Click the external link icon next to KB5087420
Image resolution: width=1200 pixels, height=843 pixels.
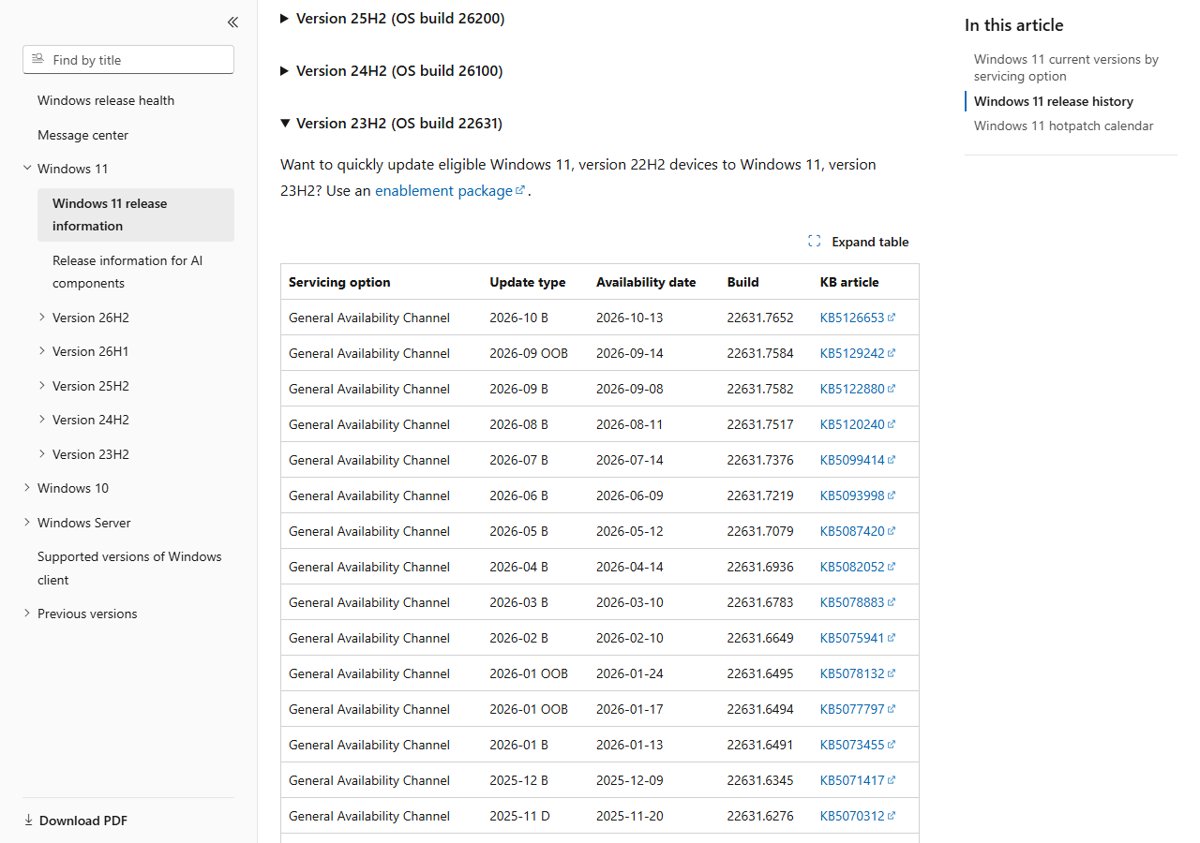891,531
